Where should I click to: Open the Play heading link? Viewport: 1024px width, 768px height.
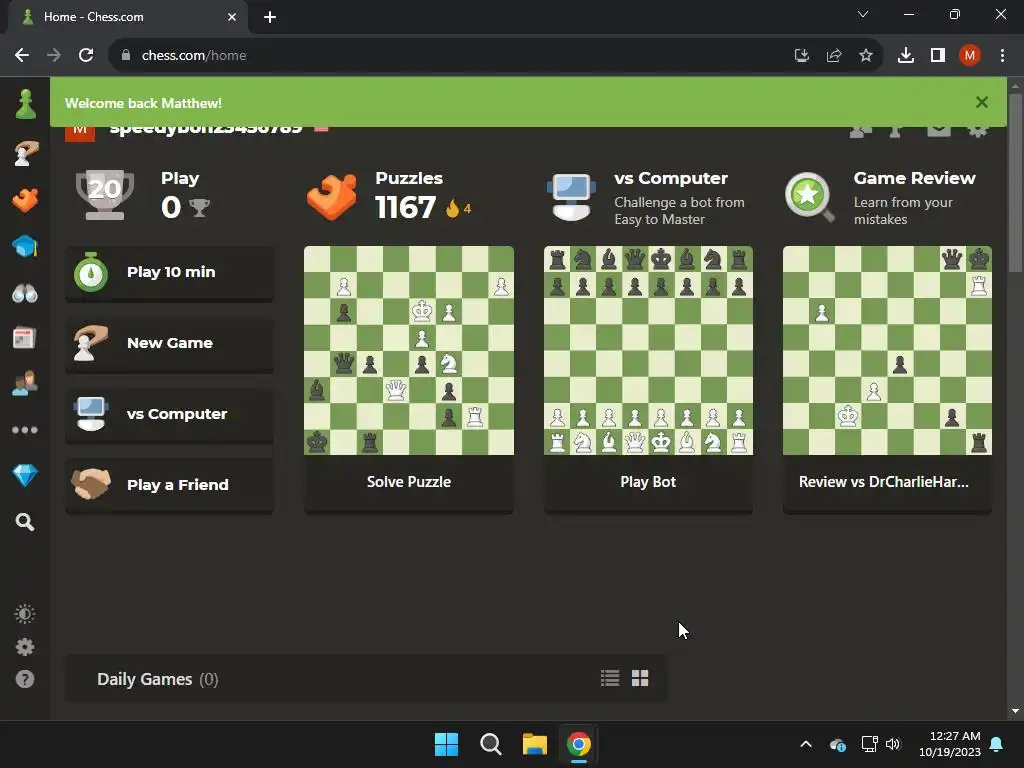[x=180, y=178]
